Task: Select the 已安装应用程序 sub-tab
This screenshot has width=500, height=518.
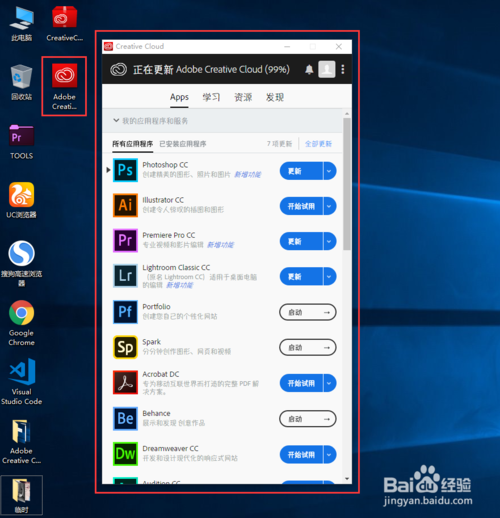Action: click(183, 144)
